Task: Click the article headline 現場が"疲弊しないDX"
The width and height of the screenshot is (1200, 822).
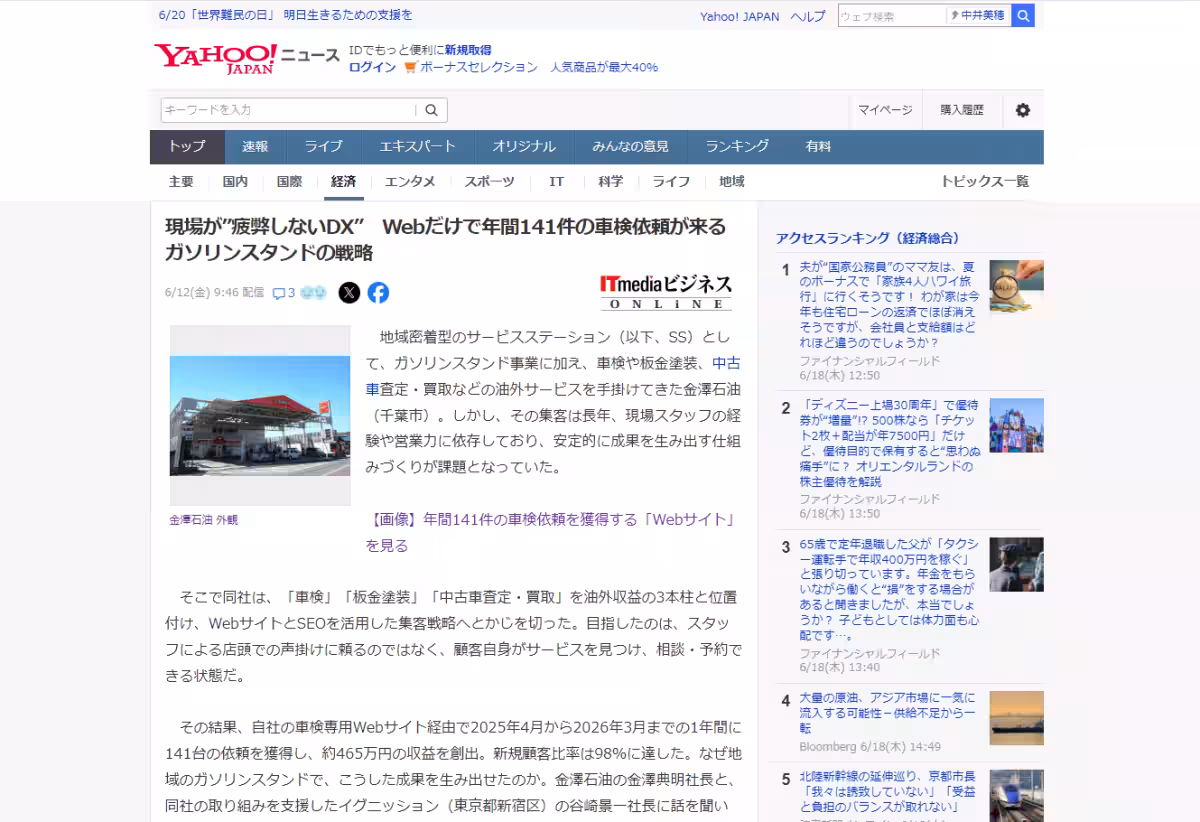Action: 446,239
